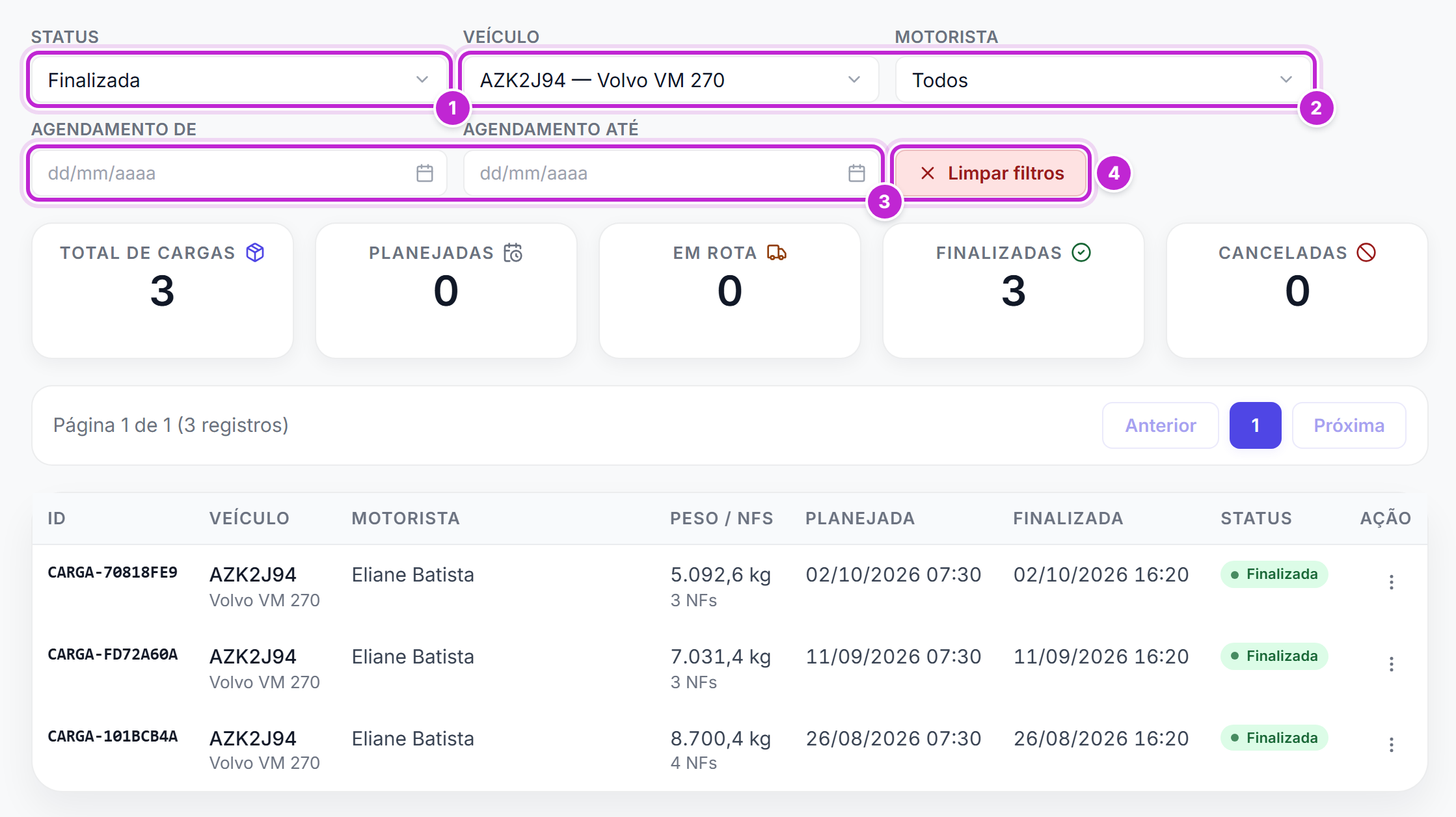Select page 1 in pagination
Viewport: 1456px width, 817px height.
[1255, 425]
